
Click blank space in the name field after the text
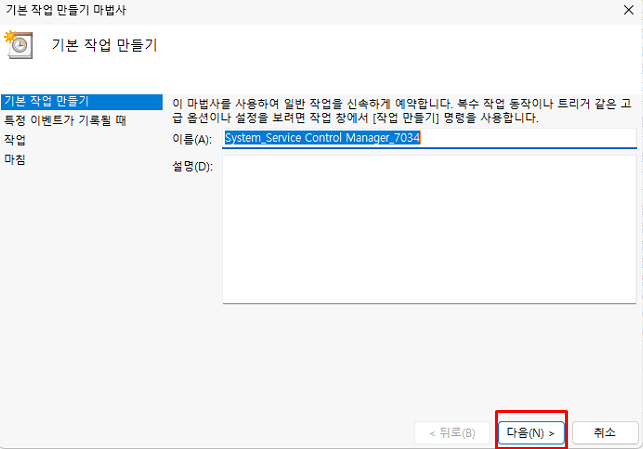coord(530,139)
